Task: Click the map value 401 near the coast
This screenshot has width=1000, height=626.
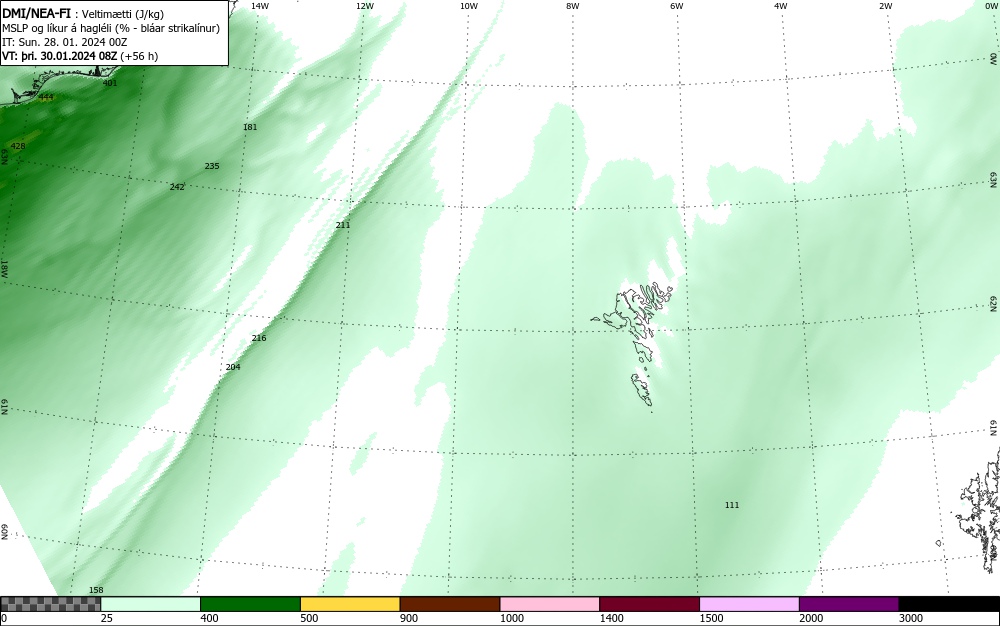Action: coord(110,83)
